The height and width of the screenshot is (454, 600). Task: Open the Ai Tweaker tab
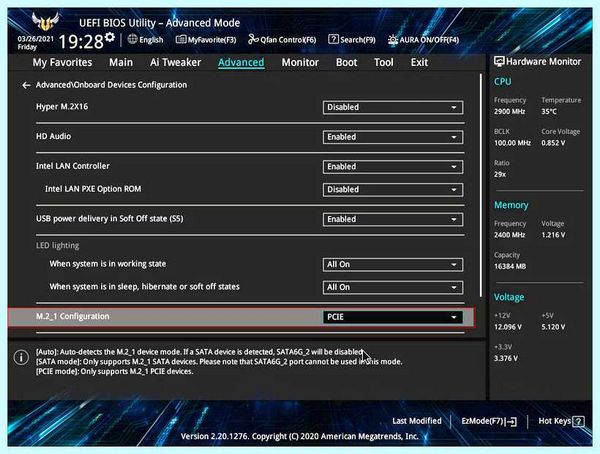pyautogui.click(x=175, y=62)
